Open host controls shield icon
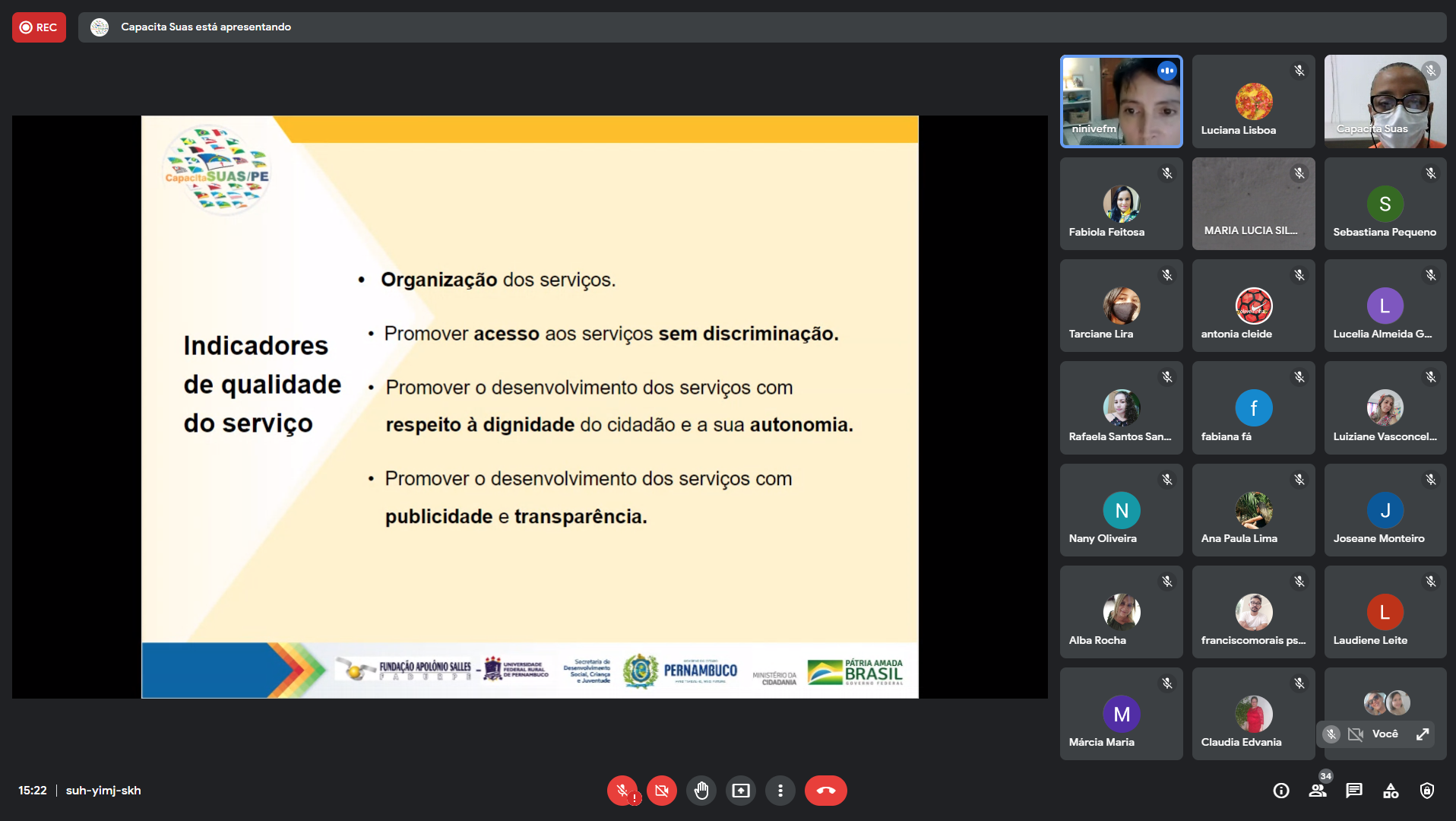 tap(1427, 791)
